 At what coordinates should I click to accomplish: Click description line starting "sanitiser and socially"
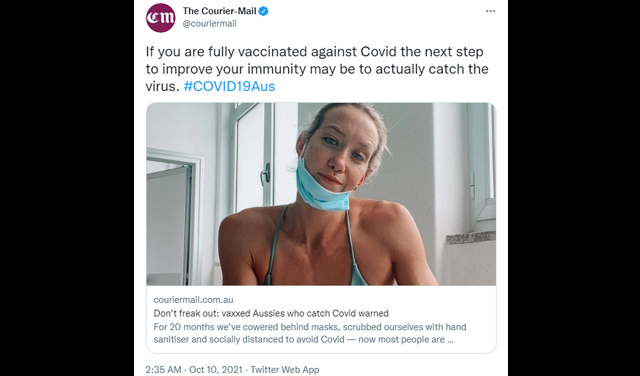coord(303,340)
